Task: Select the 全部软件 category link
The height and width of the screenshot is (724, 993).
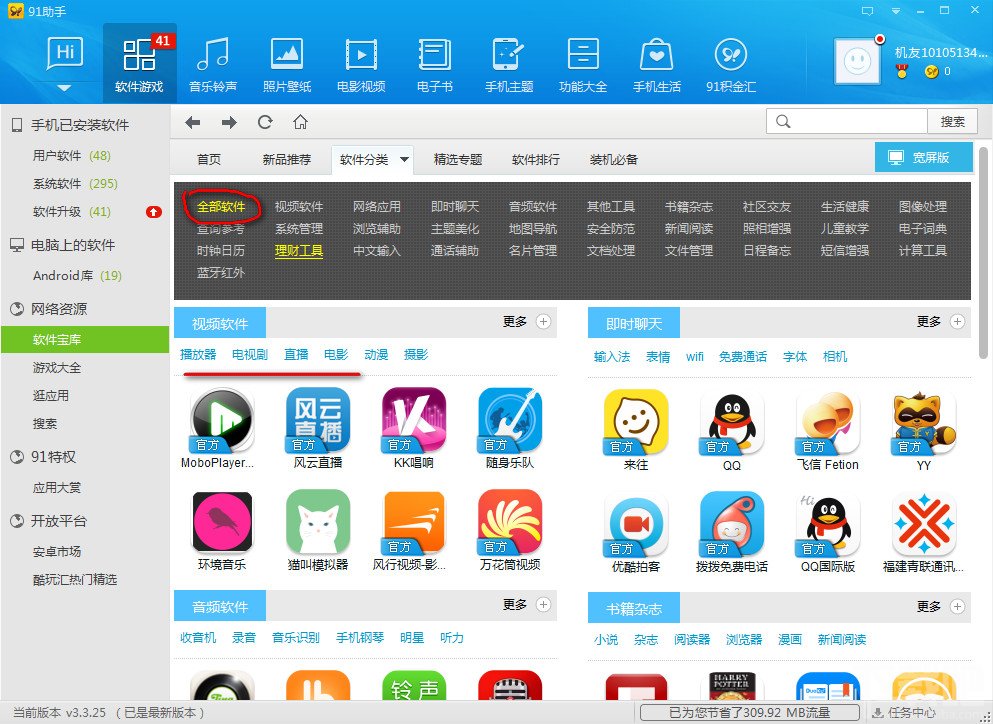Action: click(x=221, y=206)
